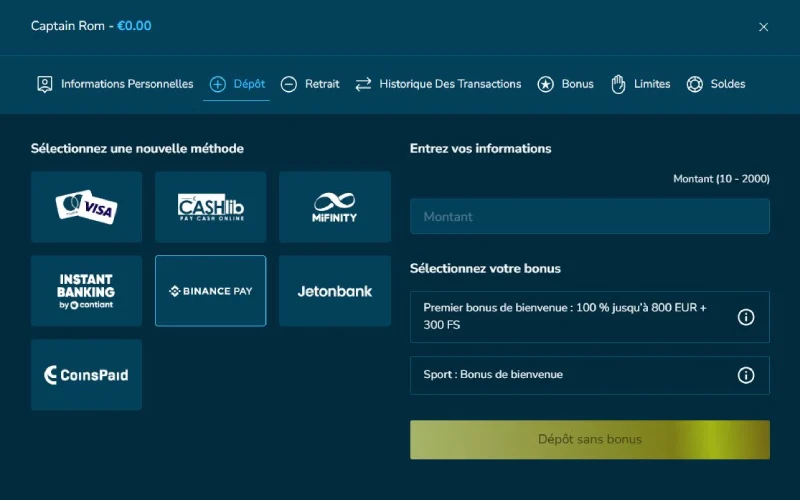The height and width of the screenshot is (500, 800).
Task: Select CoinsPaid crypto payment
Action: (x=86, y=375)
